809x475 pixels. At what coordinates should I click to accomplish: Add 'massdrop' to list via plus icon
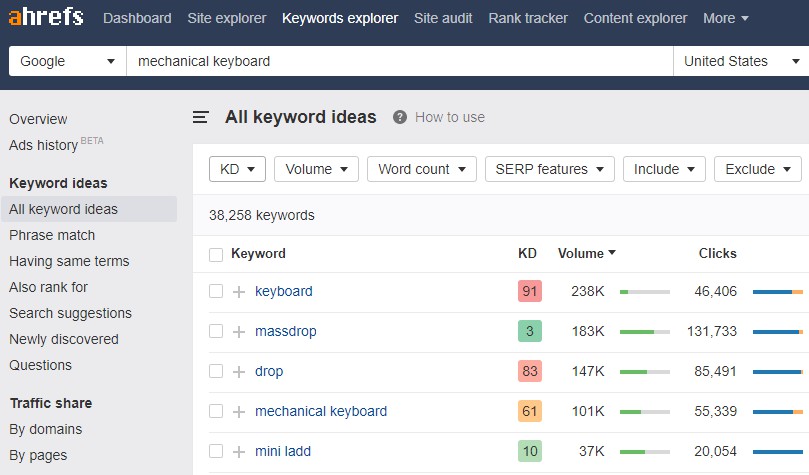pyautogui.click(x=239, y=332)
